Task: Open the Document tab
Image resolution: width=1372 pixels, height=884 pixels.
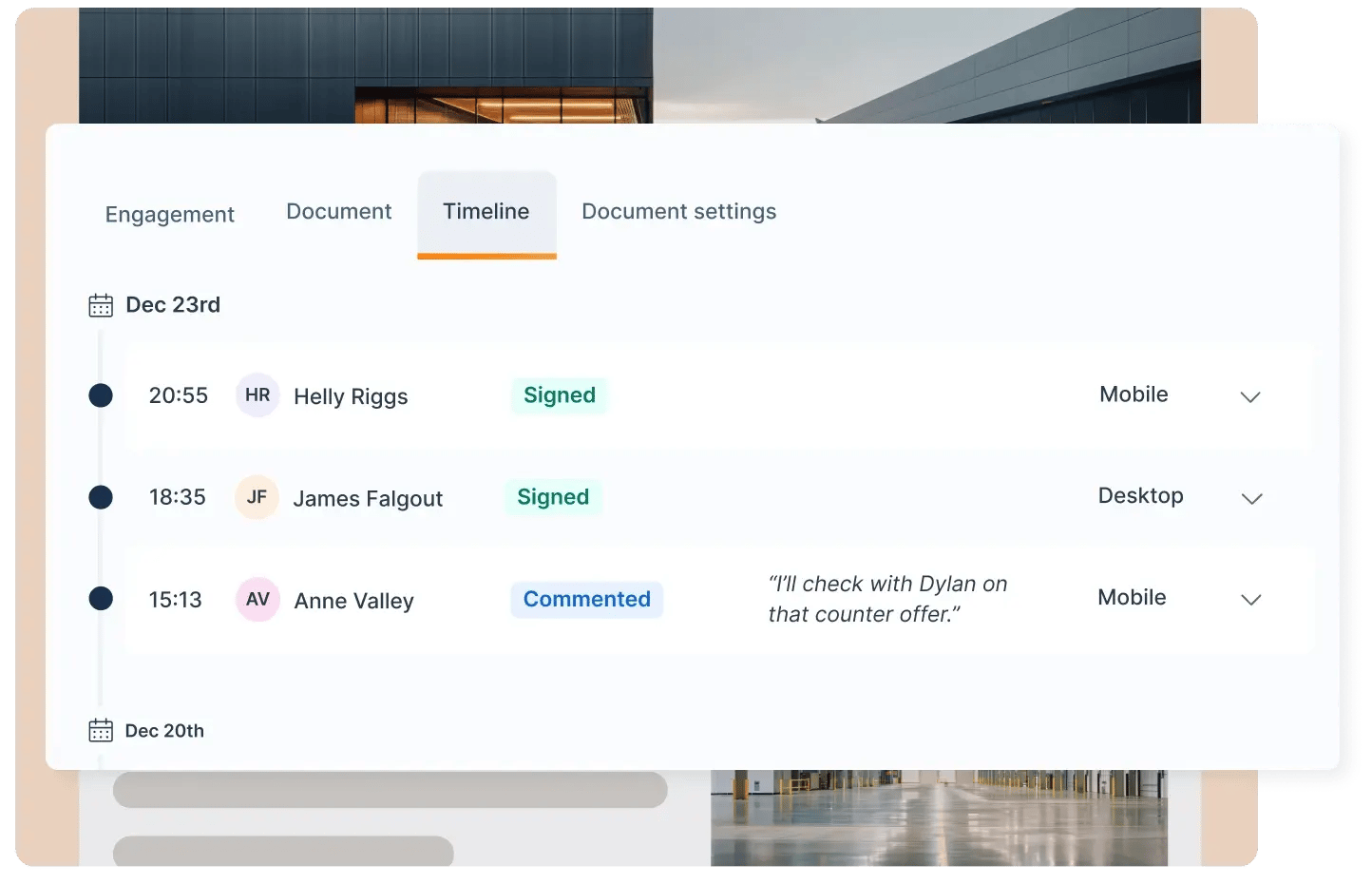Action: [x=339, y=211]
